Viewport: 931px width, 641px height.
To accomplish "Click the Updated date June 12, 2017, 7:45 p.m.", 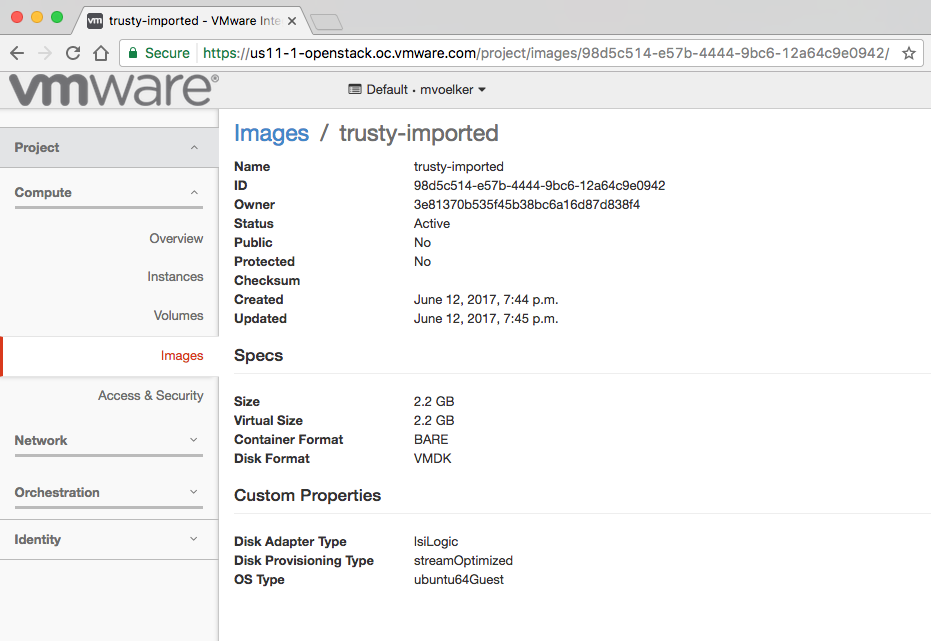I will click(x=486, y=319).
